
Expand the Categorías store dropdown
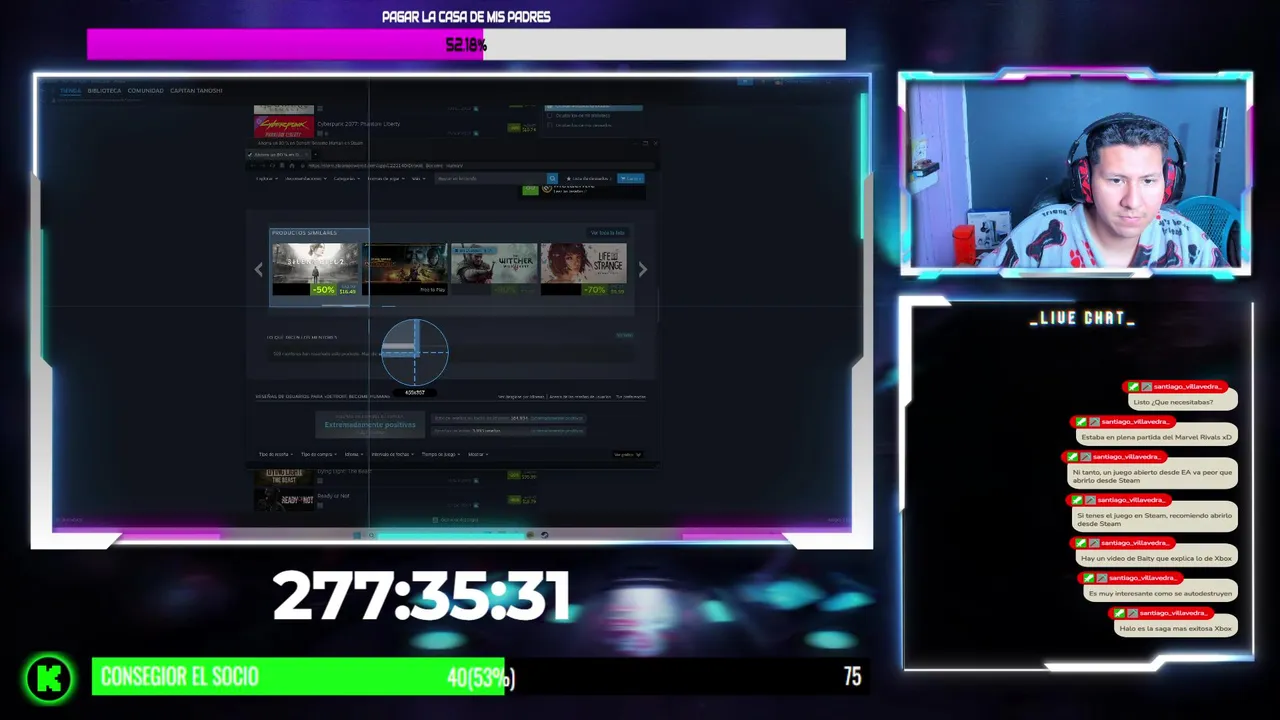coord(347,179)
